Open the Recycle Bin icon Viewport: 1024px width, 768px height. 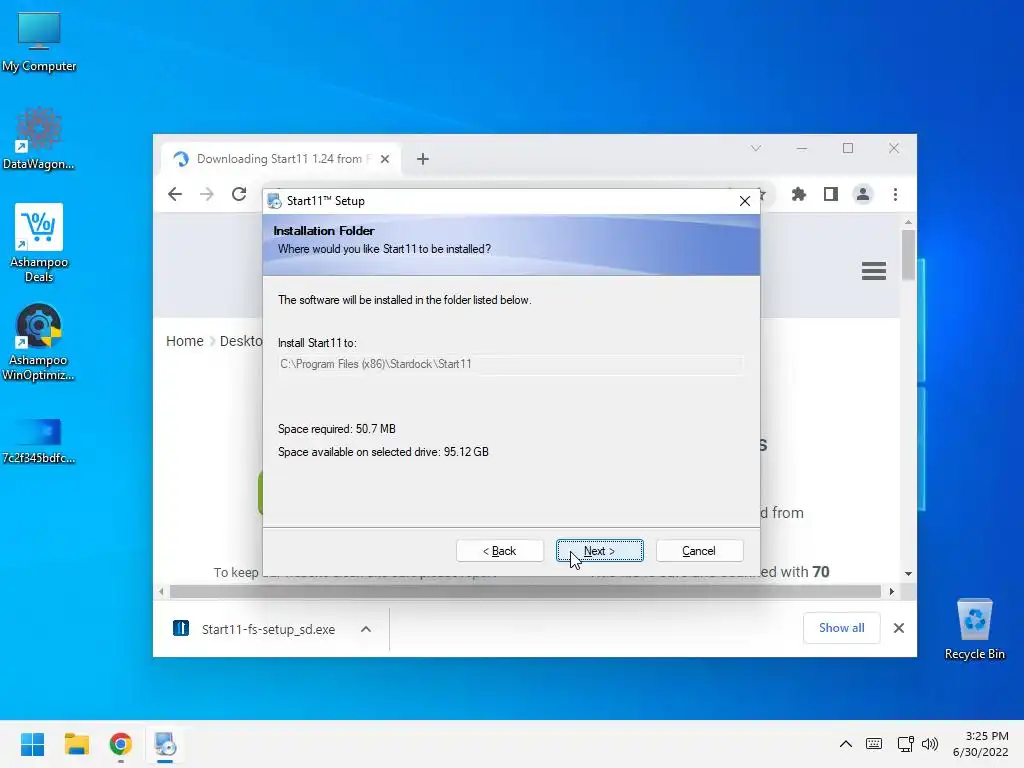(974, 629)
